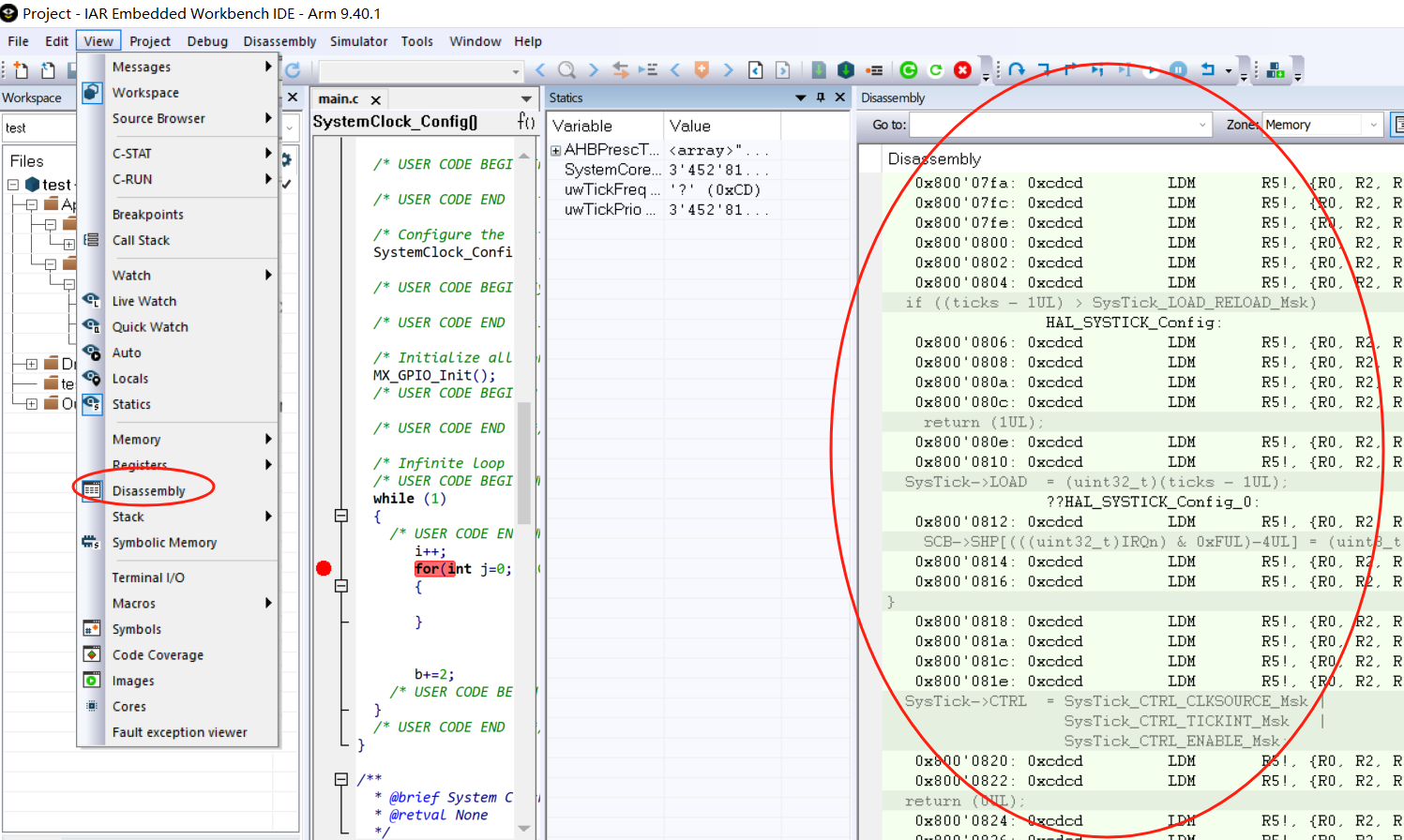Click the f() function list button

tap(526, 121)
